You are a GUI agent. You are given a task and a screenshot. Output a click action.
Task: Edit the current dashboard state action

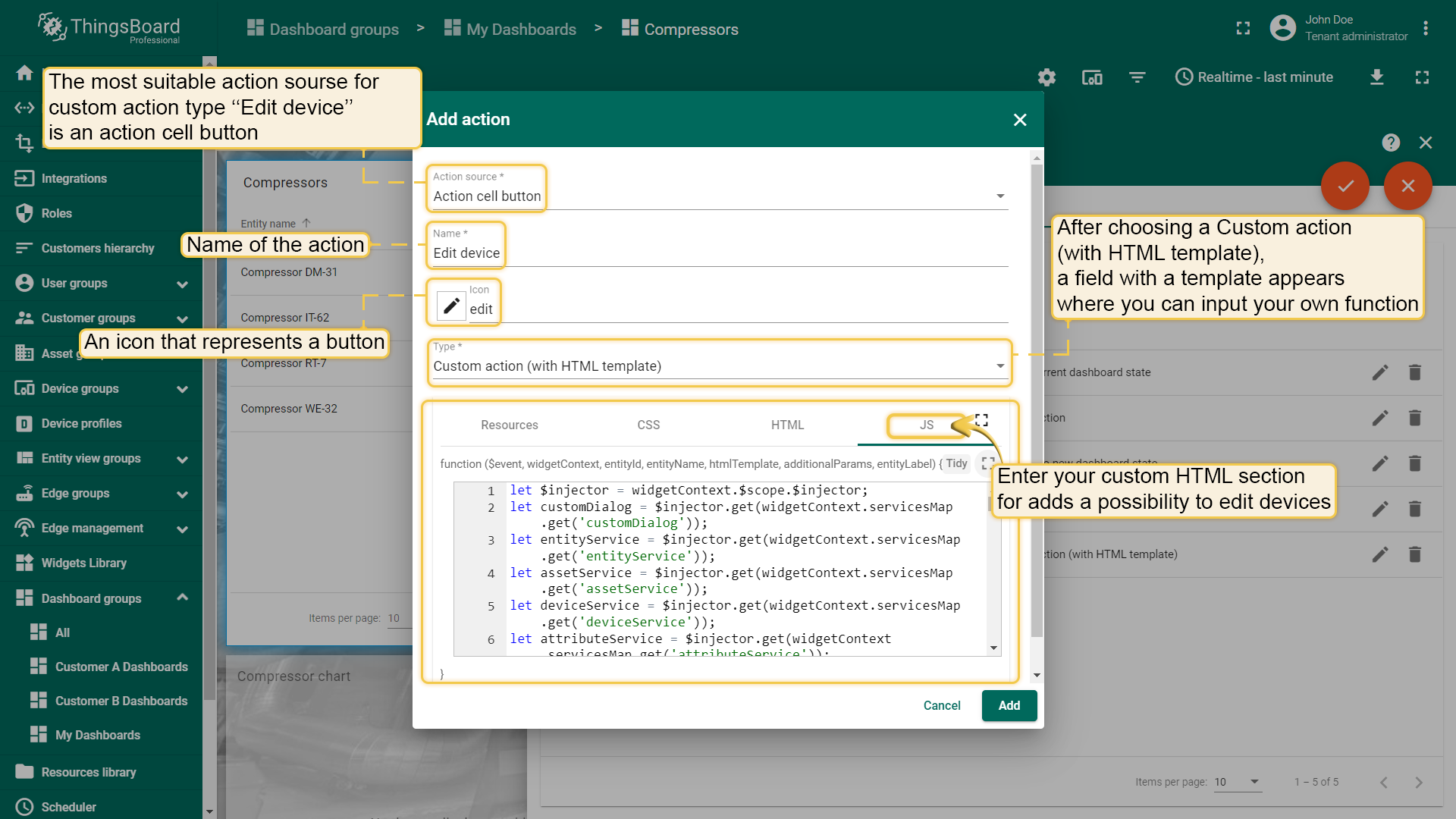pos(1380,372)
